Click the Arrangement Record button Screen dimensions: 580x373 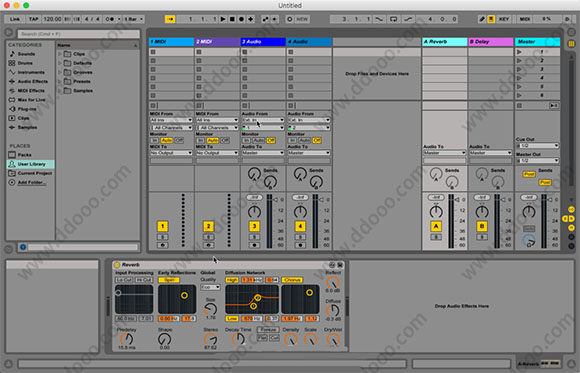[241, 19]
